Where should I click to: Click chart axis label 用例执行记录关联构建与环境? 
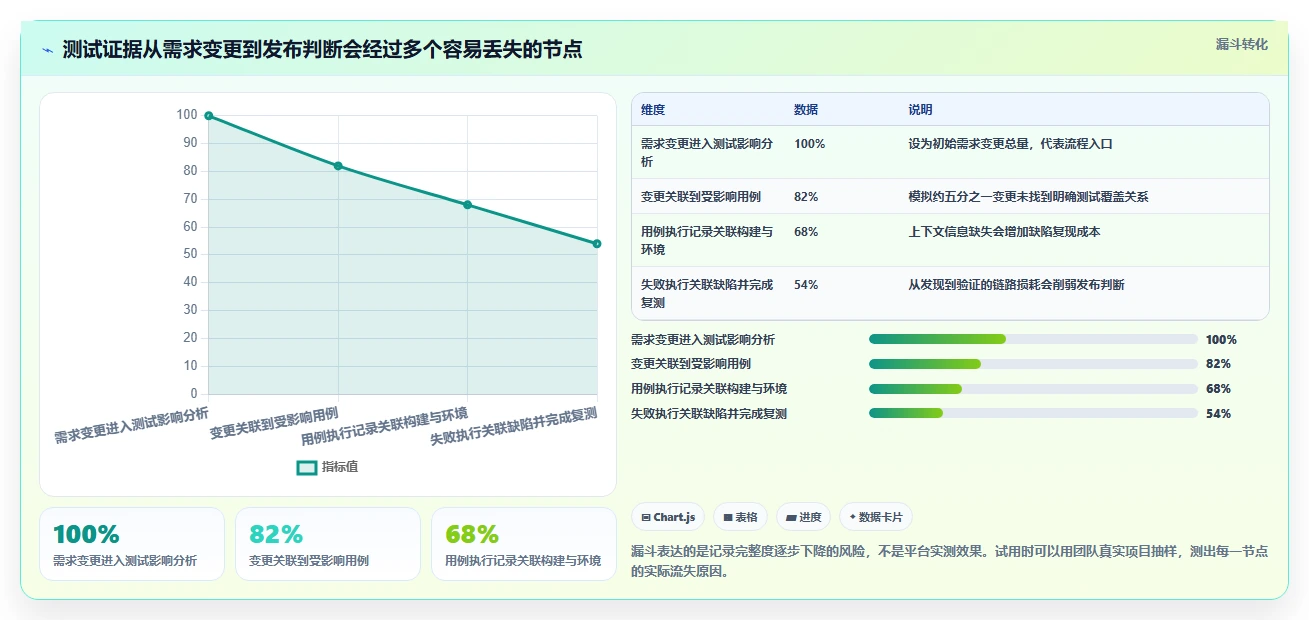coord(385,426)
